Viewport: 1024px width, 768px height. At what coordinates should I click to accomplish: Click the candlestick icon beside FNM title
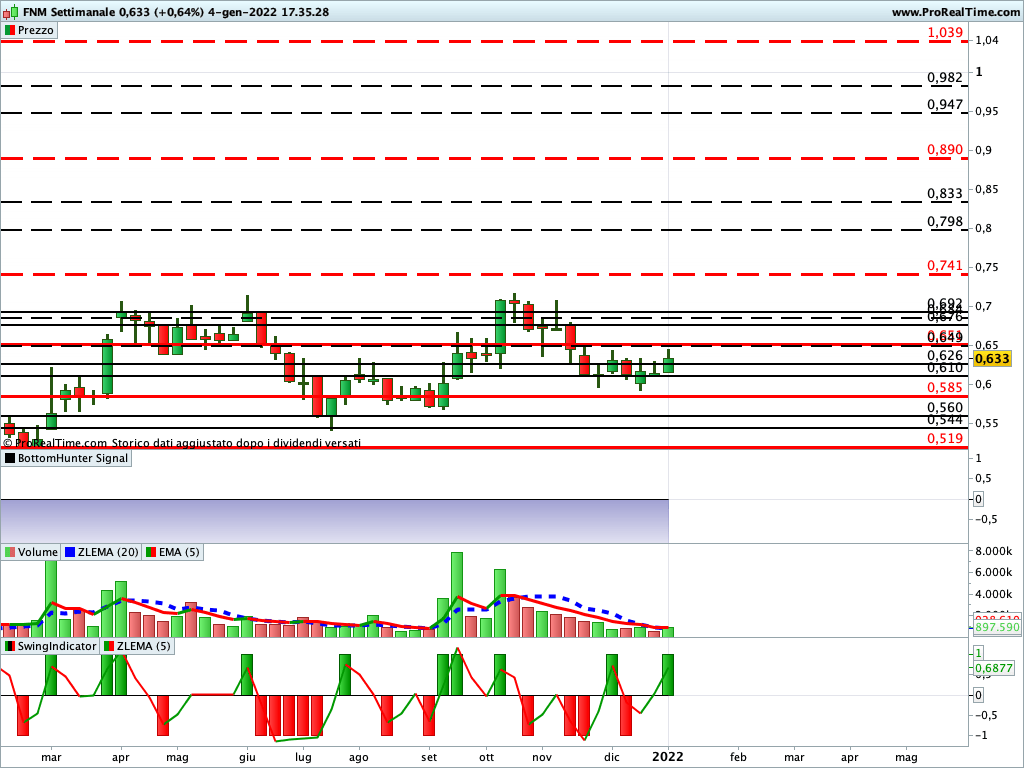[9, 12]
